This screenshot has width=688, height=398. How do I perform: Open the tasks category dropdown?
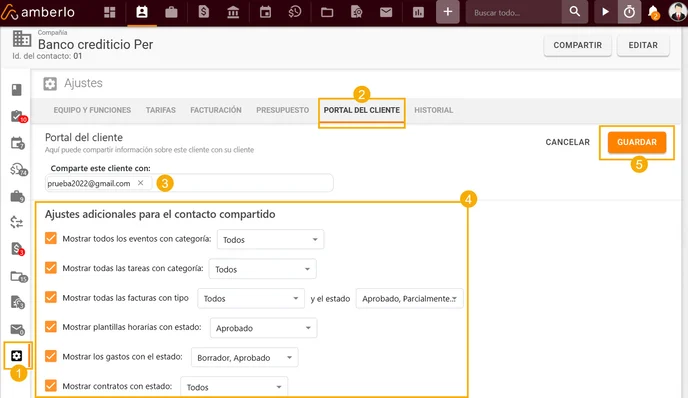point(262,269)
